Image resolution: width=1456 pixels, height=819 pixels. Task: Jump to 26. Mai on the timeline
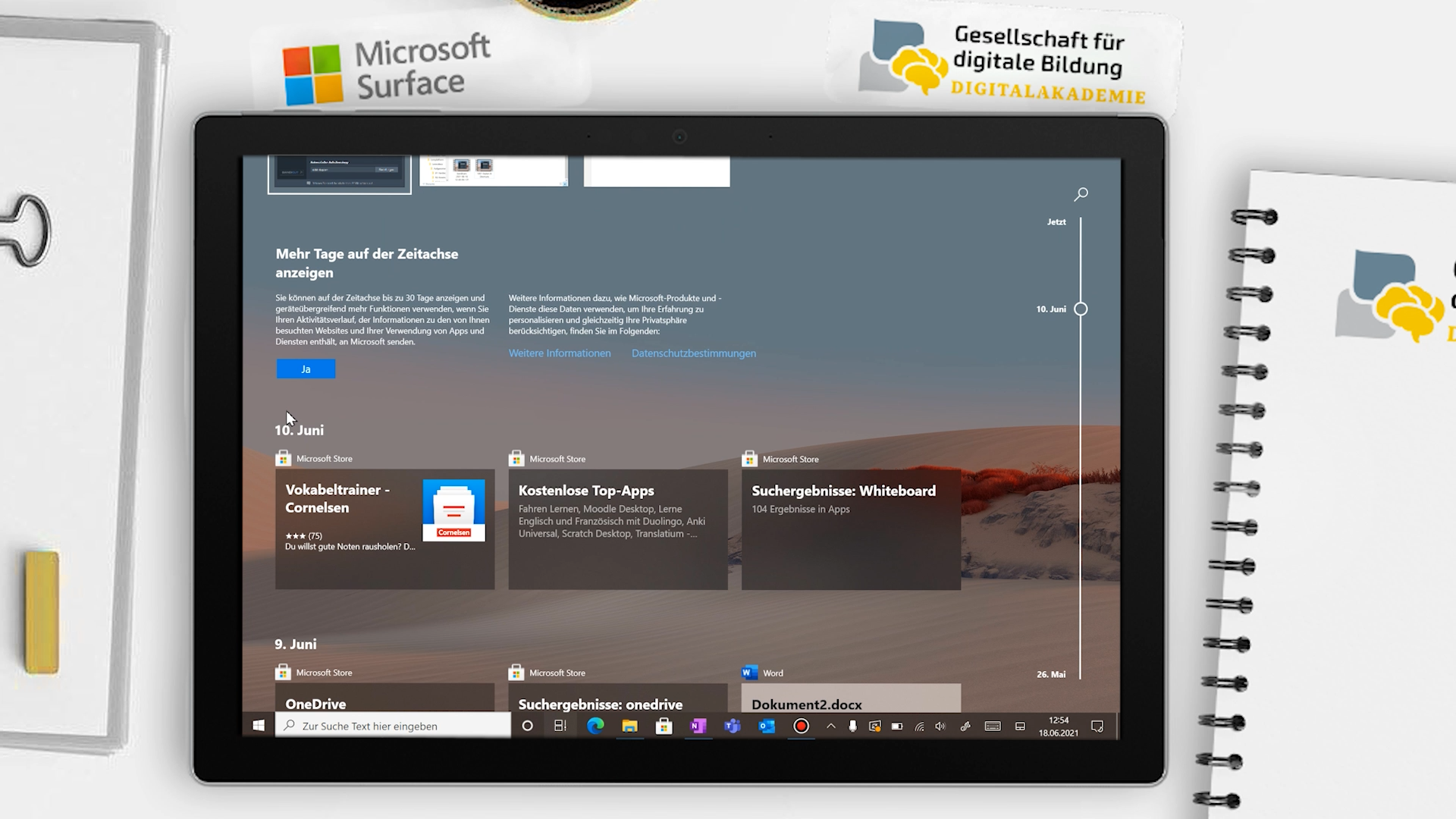tap(1051, 674)
